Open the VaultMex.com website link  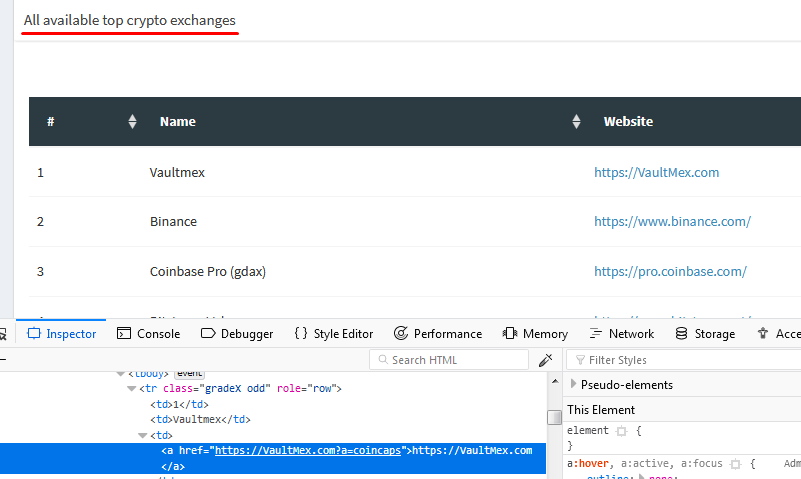[656, 173]
